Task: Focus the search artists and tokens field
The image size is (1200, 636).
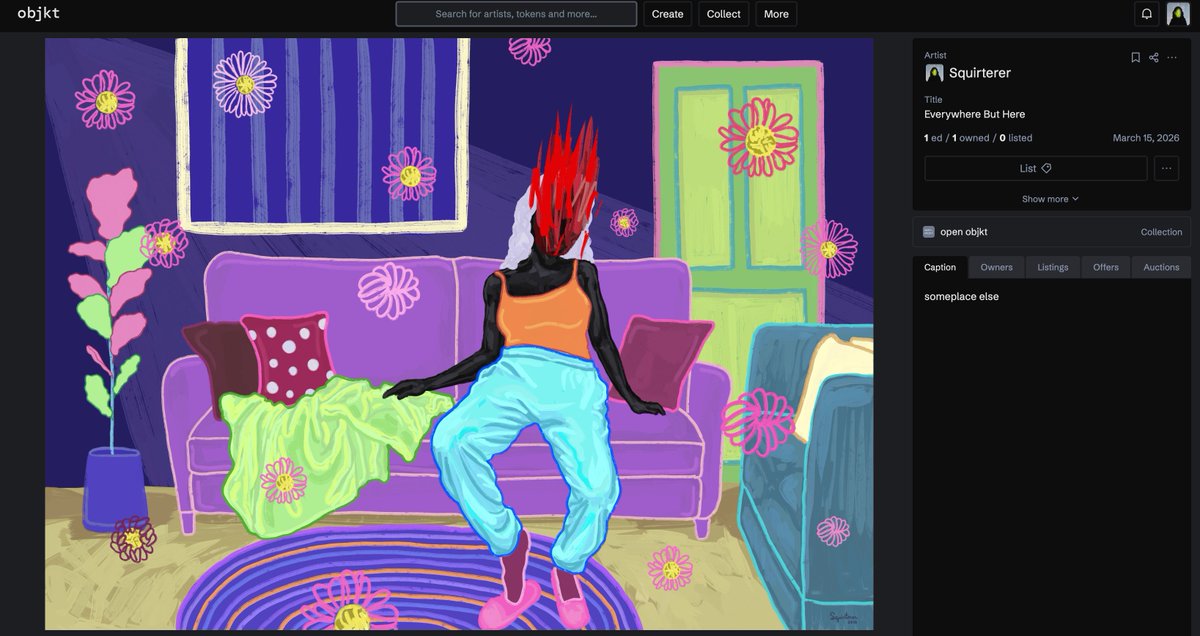Action: point(516,14)
